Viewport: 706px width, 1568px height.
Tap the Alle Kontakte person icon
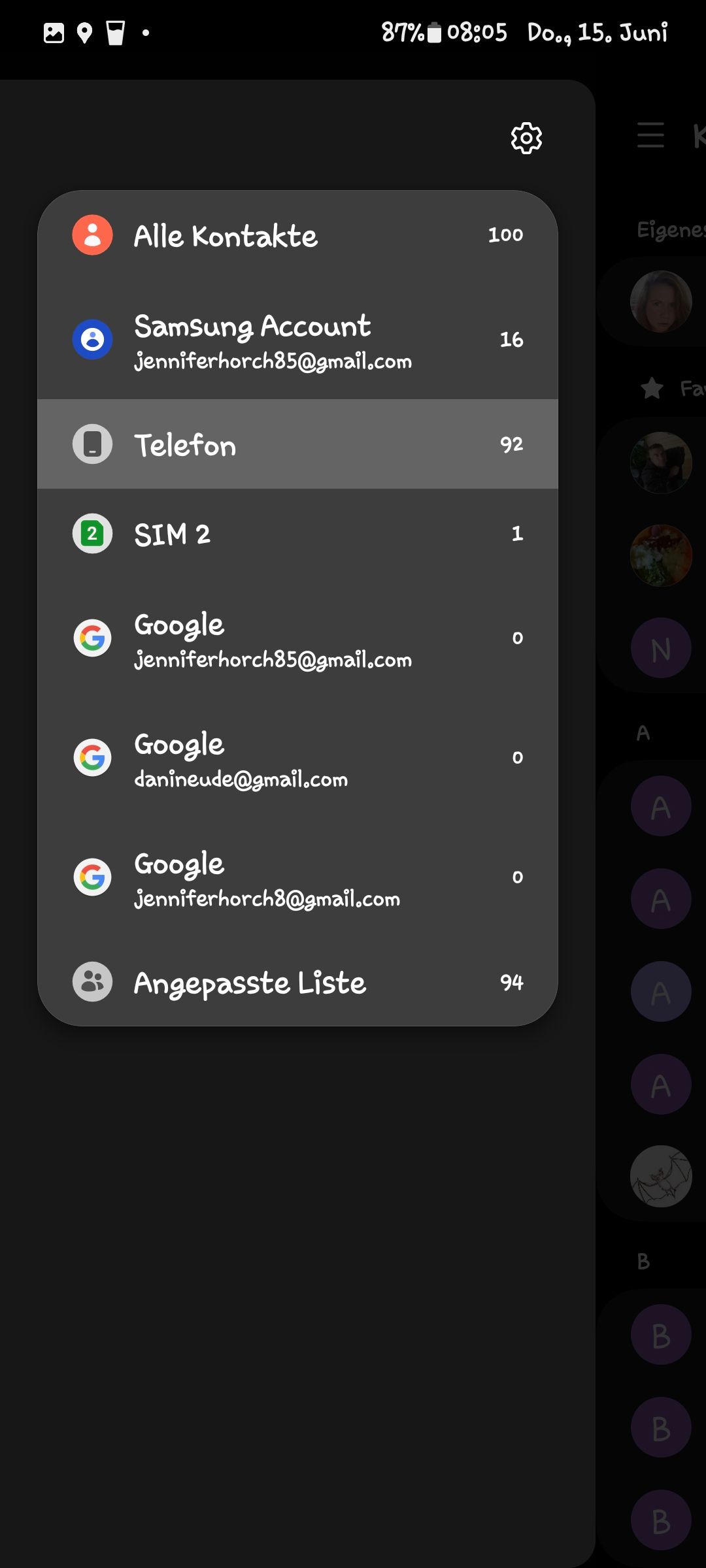(x=92, y=235)
